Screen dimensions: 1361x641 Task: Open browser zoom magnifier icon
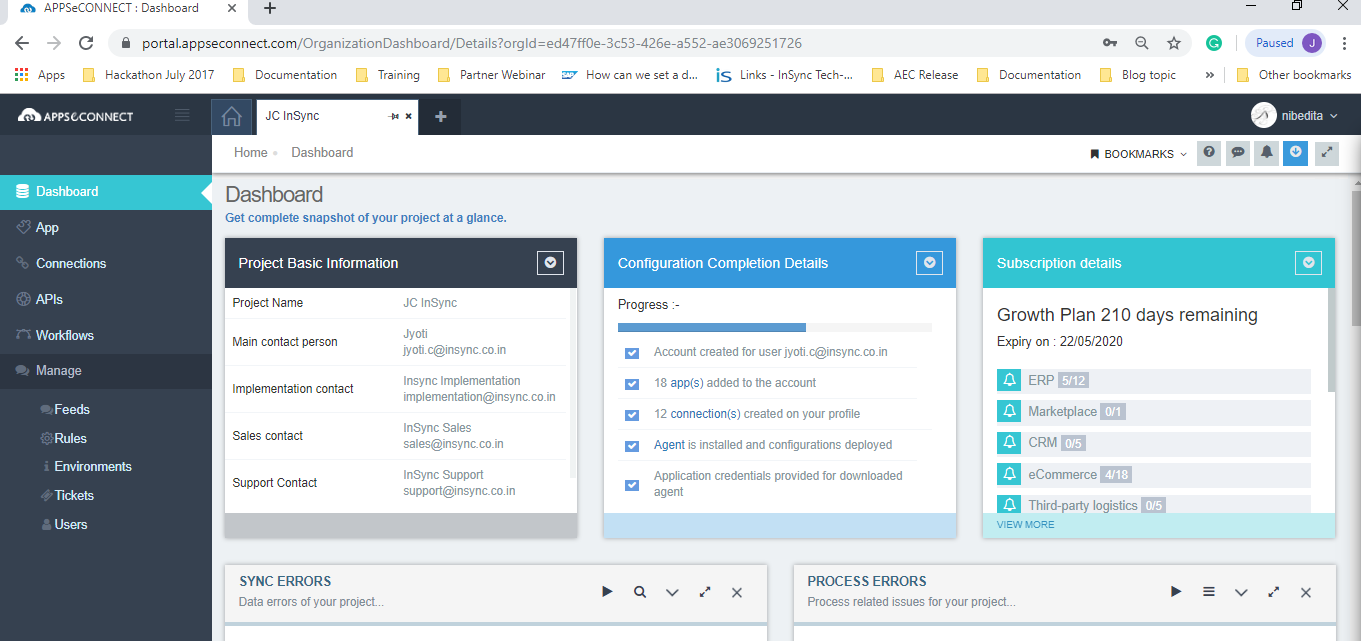click(x=1142, y=43)
